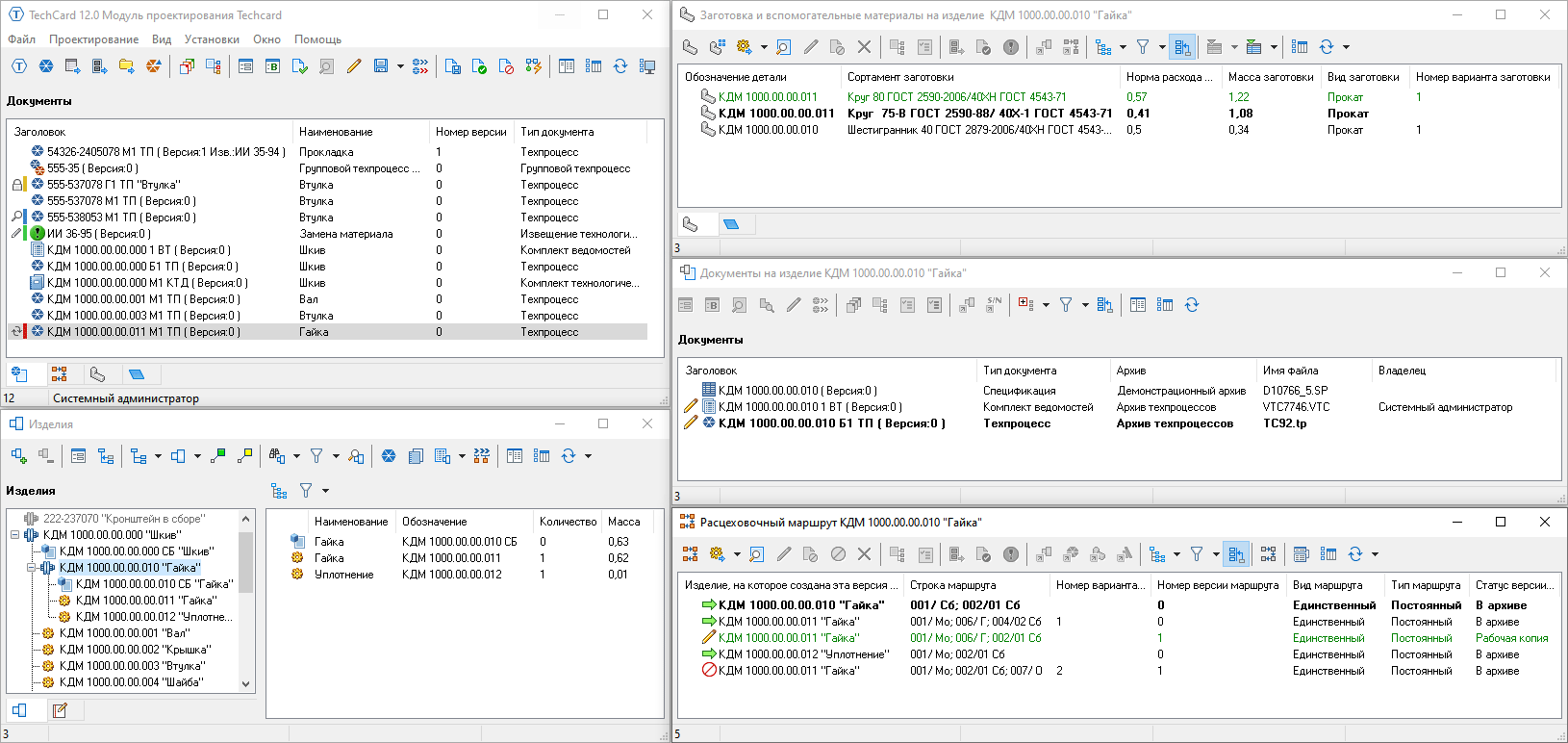Click the add product icon in Изделия toolbar
Screen dimensions: 1568x743
coord(18,456)
